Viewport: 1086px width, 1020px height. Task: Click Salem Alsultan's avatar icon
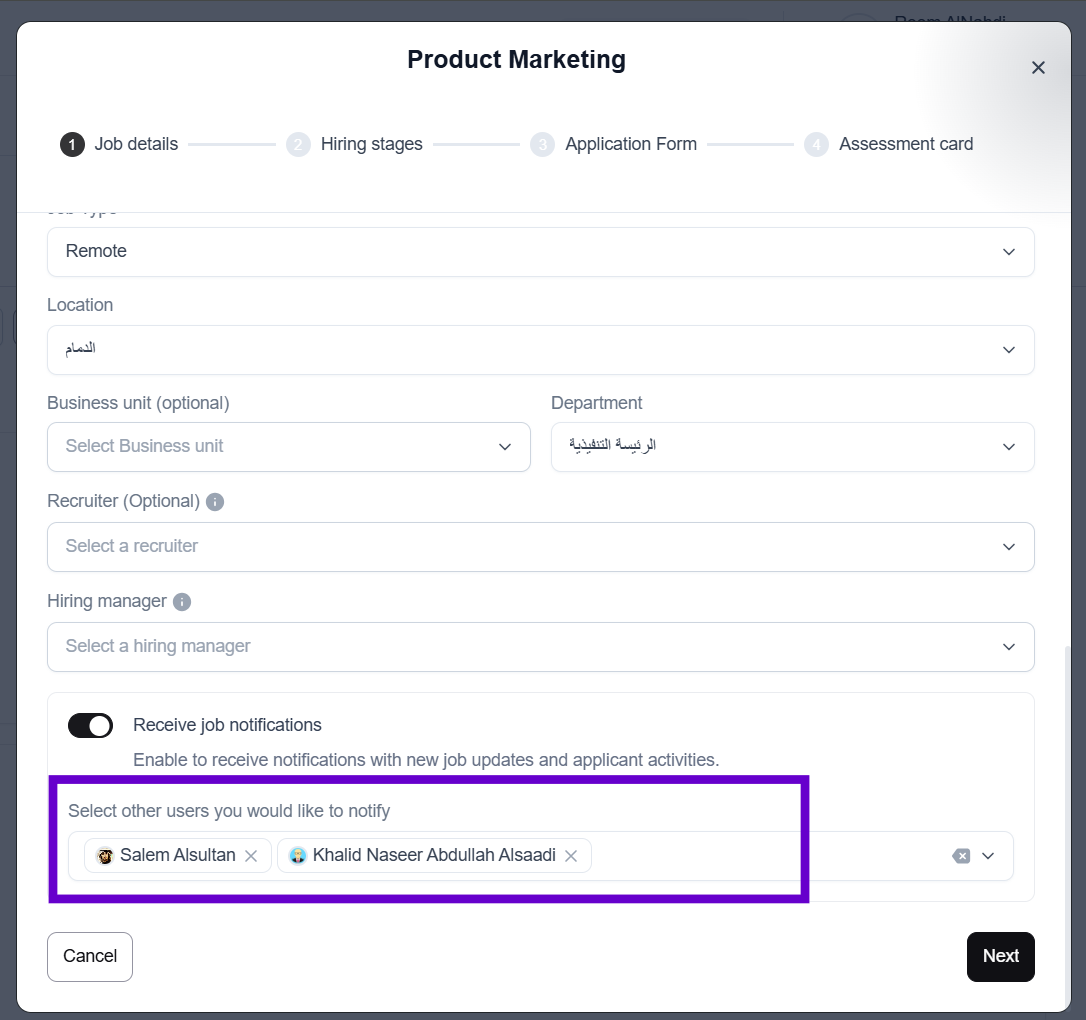click(105, 856)
